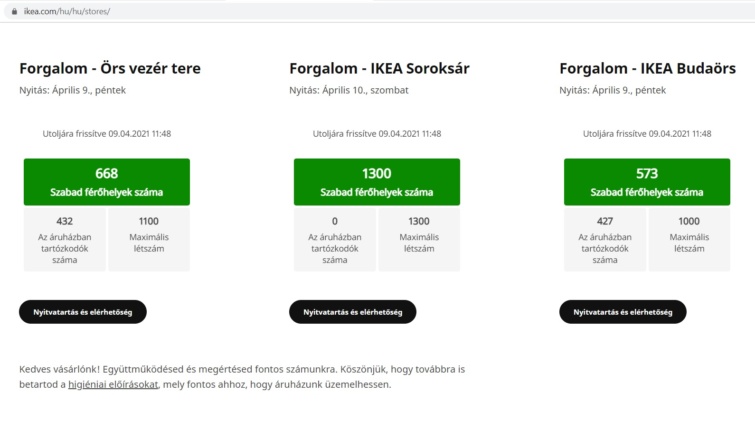Select Soroksár's 1300 Maximális létszám tile
Screen dimensions: 755x430
(x=419, y=239)
